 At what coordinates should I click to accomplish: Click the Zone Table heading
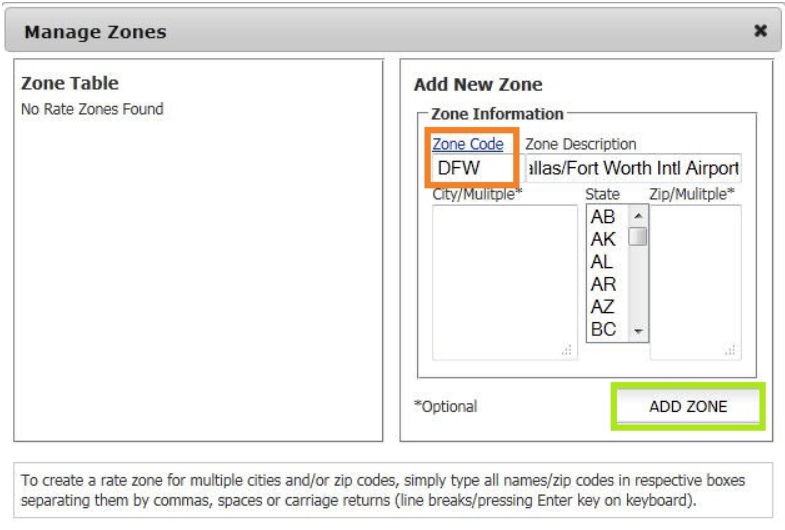pyautogui.click(x=70, y=84)
